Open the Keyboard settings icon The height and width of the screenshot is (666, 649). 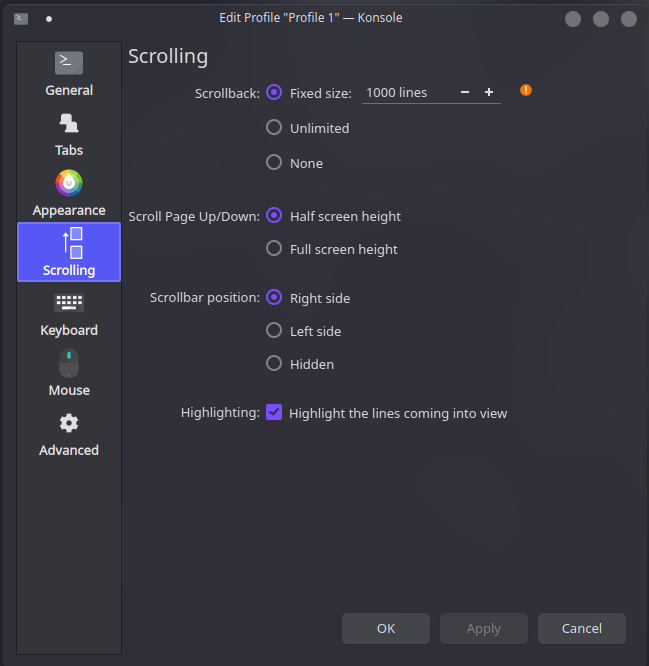pyautogui.click(x=69, y=303)
